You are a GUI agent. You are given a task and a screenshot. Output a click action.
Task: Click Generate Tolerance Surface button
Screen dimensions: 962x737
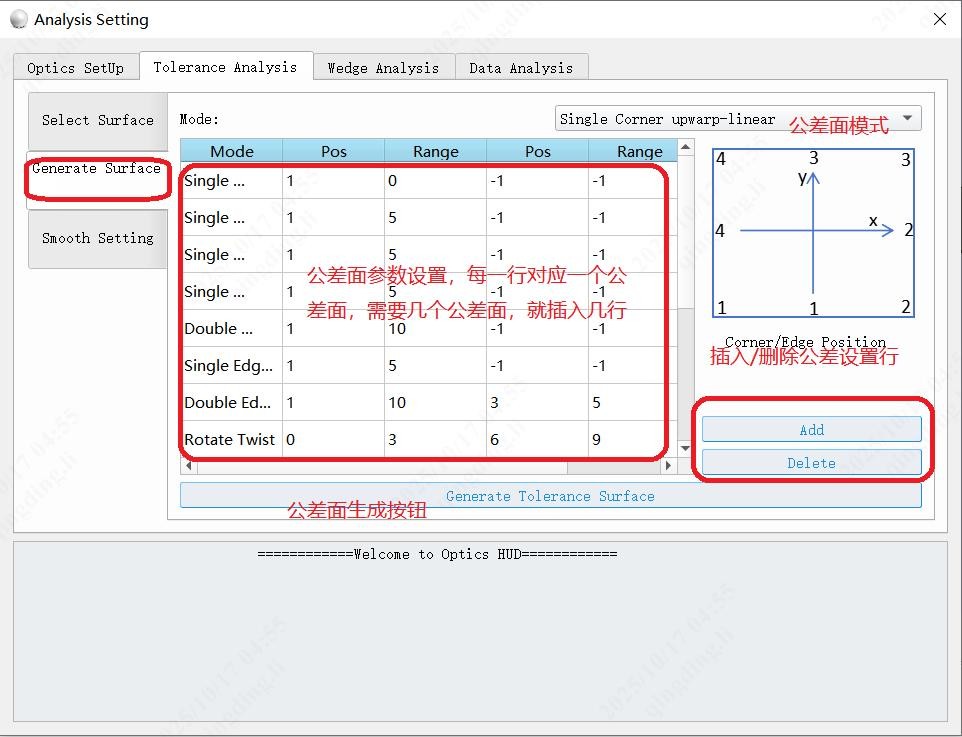[550, 496]
